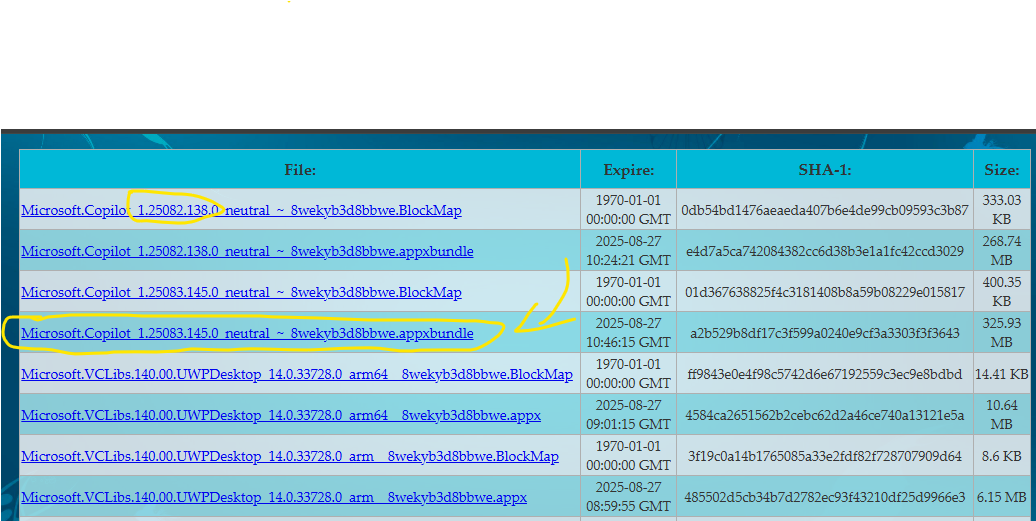The width and height of the screenshot is (1036, 521).
Task: Click the 6.15 MB size cell
Action: pyautogui.click(x=1002, y=497)
